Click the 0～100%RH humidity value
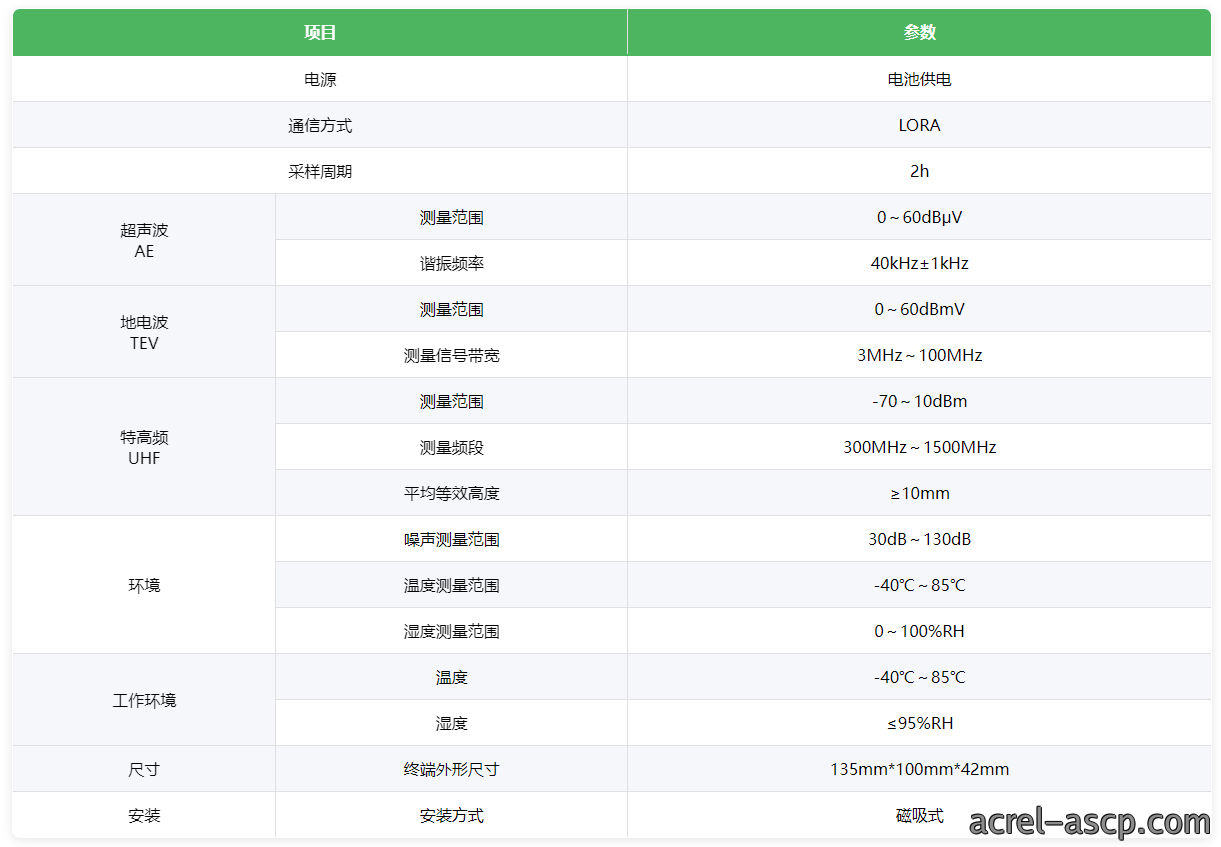The width and height of the screenshot is (1221, 847). pyautogui.click(x=919, y=631)
